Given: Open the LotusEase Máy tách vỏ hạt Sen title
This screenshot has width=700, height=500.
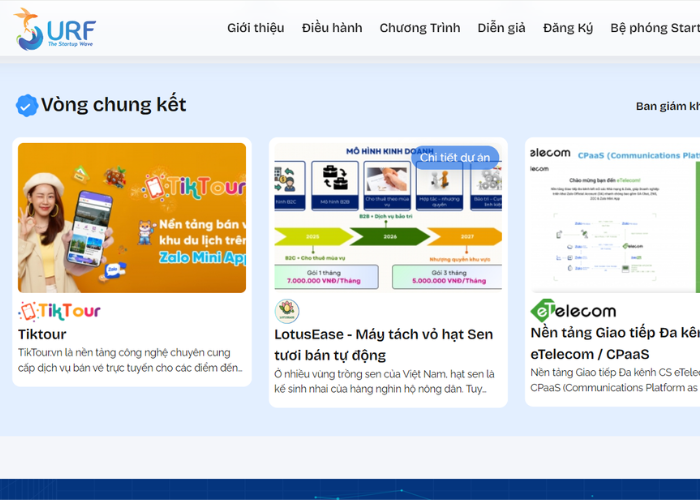Looking at the screenshot, I should pos(383,344).
